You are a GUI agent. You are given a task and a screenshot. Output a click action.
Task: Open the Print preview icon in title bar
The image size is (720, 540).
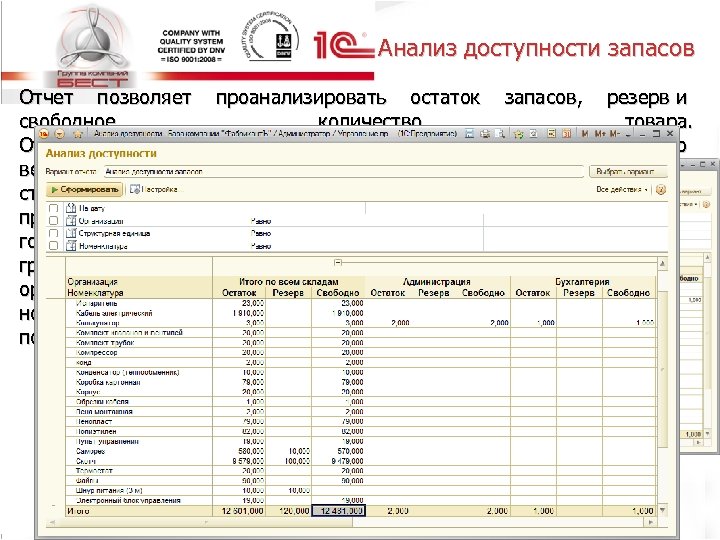tap(500, 134)
